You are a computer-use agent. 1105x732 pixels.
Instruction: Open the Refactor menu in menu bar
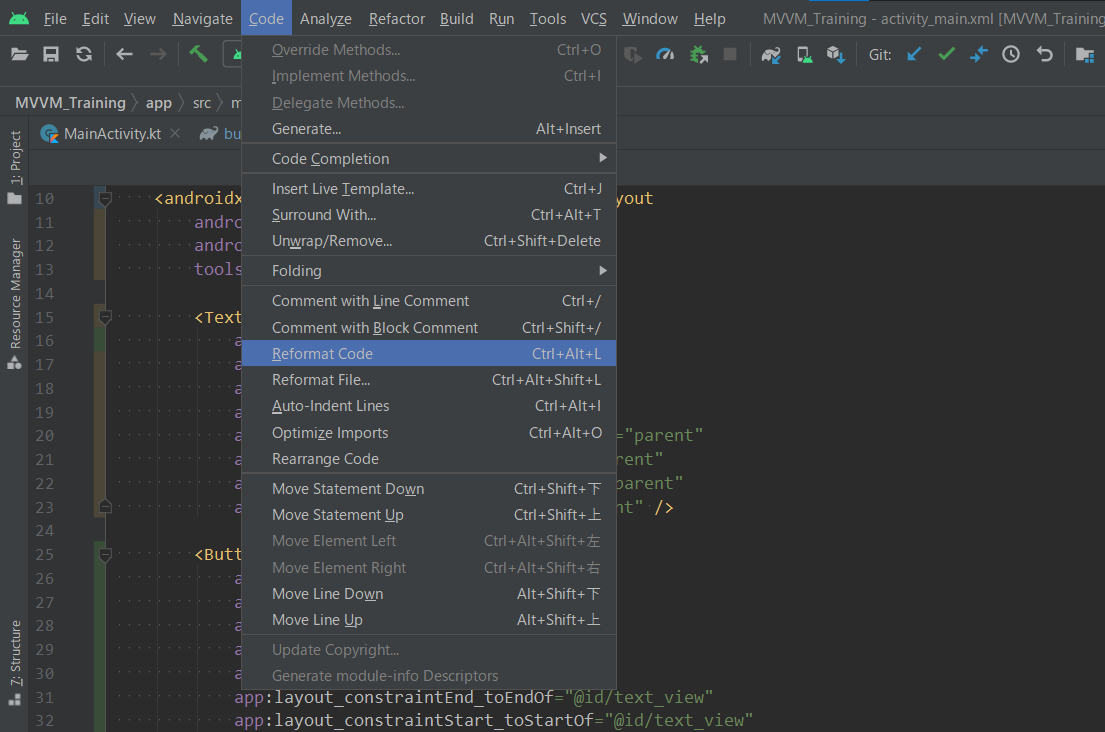(396, 19)
